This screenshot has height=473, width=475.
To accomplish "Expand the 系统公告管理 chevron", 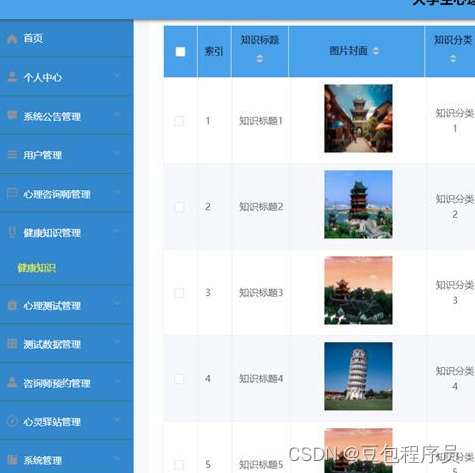I will click(117, 115).
